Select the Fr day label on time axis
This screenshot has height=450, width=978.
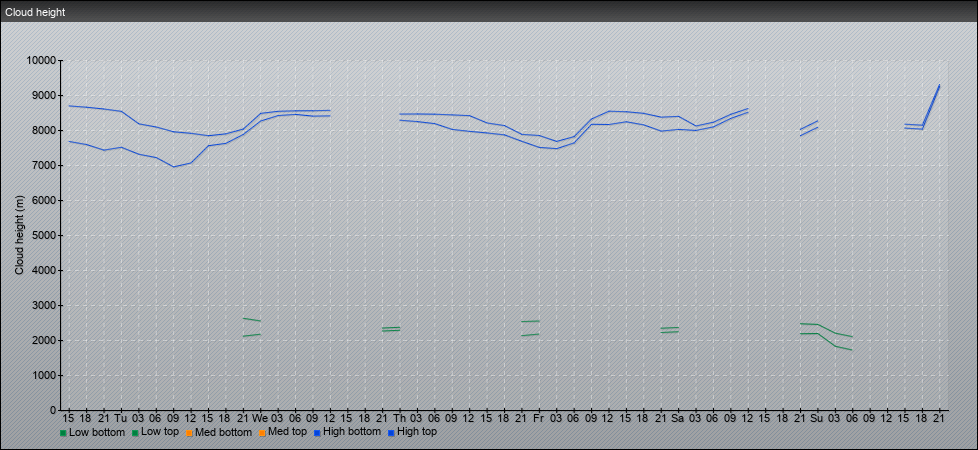[538, 417]
